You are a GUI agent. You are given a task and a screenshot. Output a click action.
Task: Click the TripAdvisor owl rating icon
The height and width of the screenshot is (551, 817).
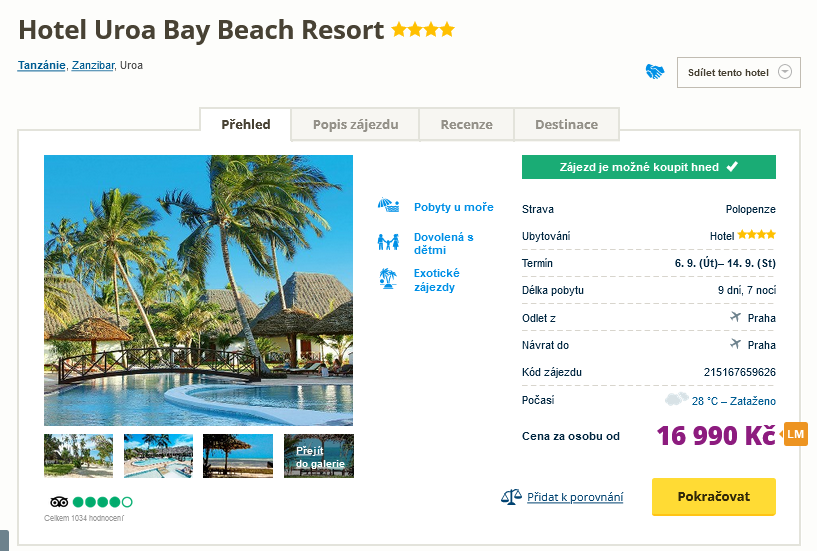pos(58,501)
